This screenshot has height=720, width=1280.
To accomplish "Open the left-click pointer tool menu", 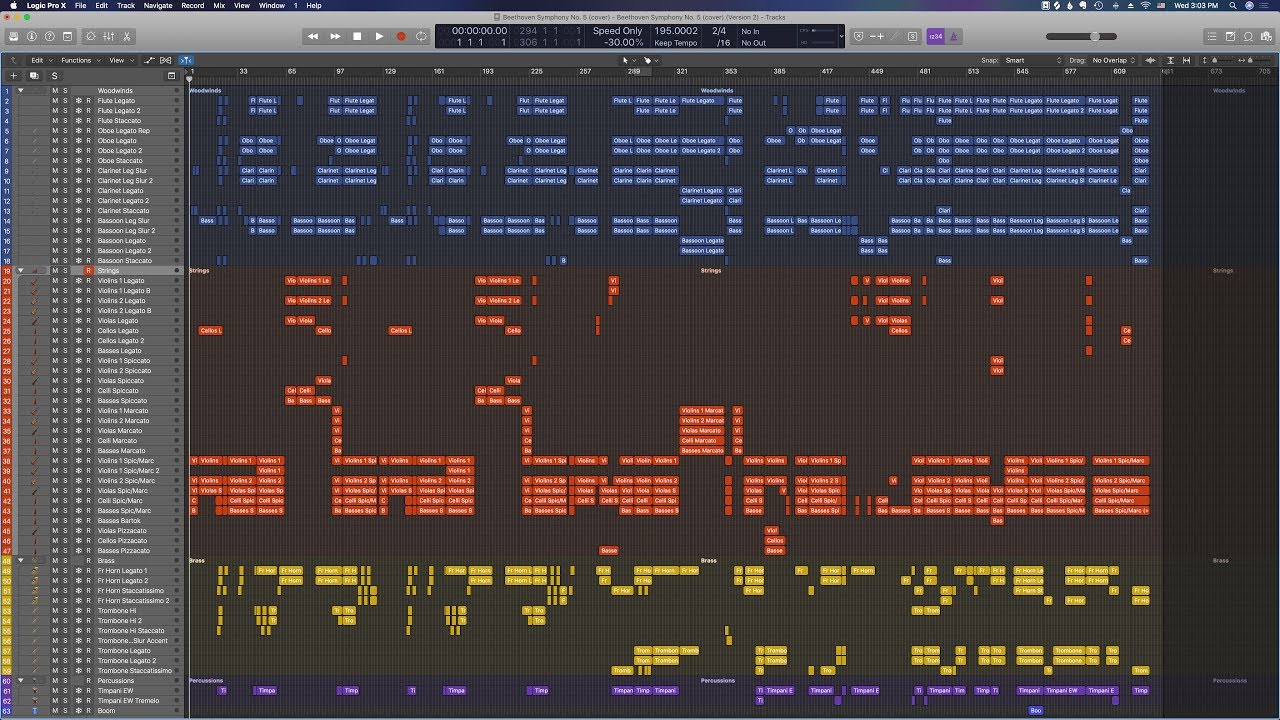I will click(627, 60).
